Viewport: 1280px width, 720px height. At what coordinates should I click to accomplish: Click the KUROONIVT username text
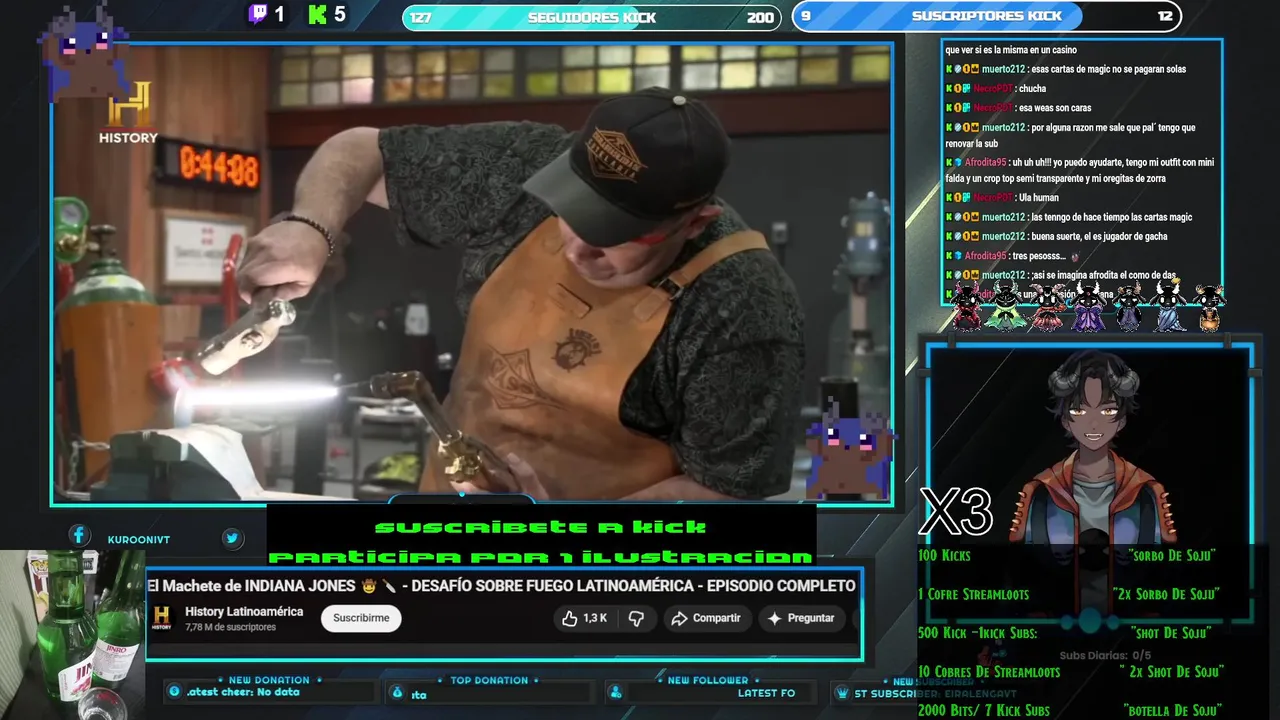pos(138,540)
